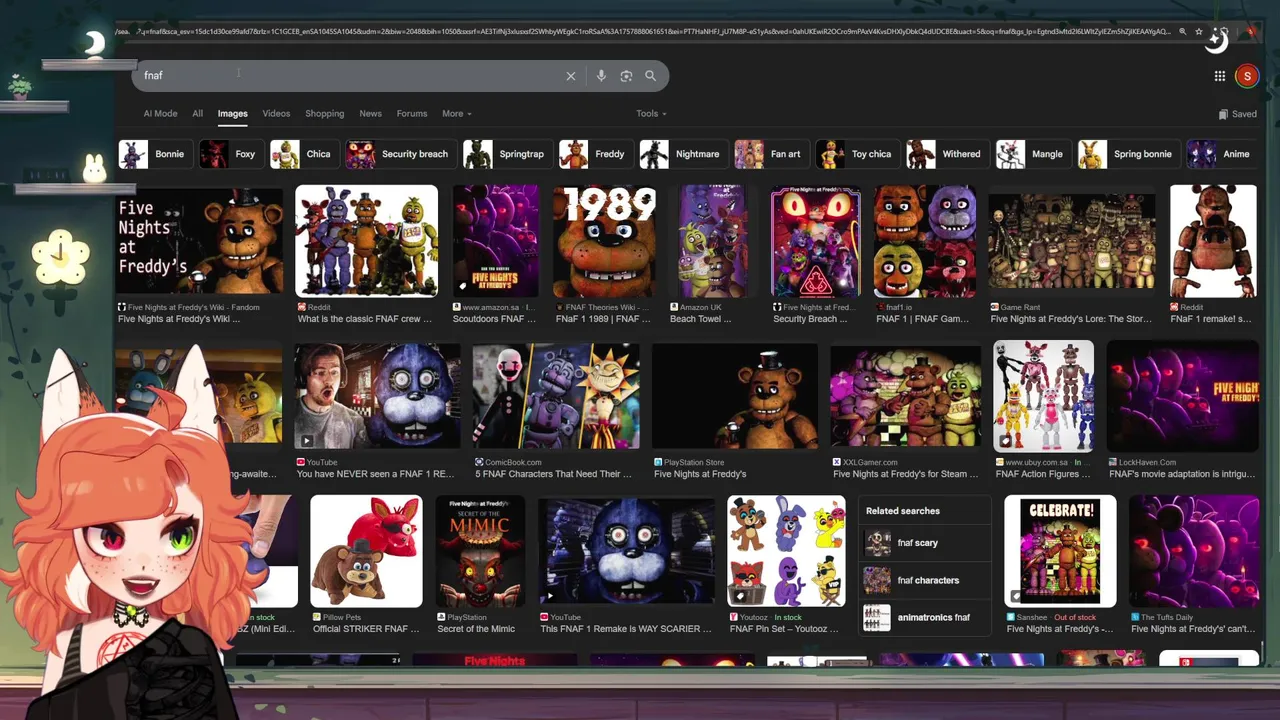Open the Amazon UK Beach Towel image
Screen dimensions: 1280x720
coord(713,241)
